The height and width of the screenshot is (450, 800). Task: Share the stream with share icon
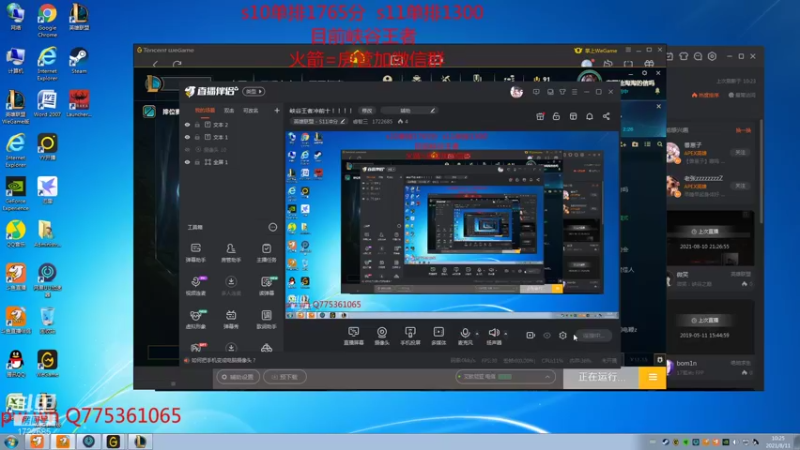(x=606, y=116)
